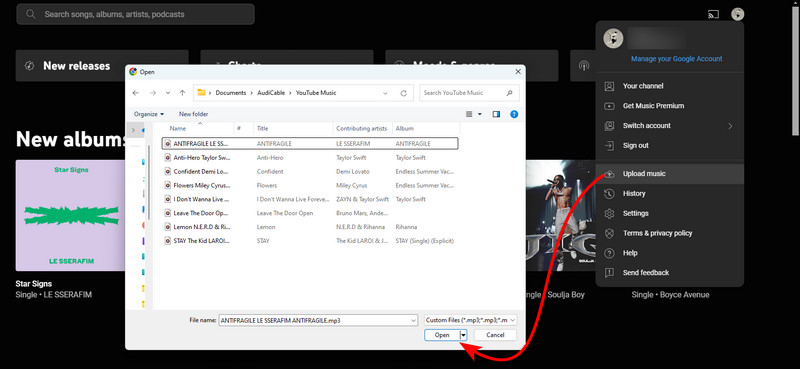The image size is (800, 369).
Task: Click the Cancel button
Action: coord(495,335)
